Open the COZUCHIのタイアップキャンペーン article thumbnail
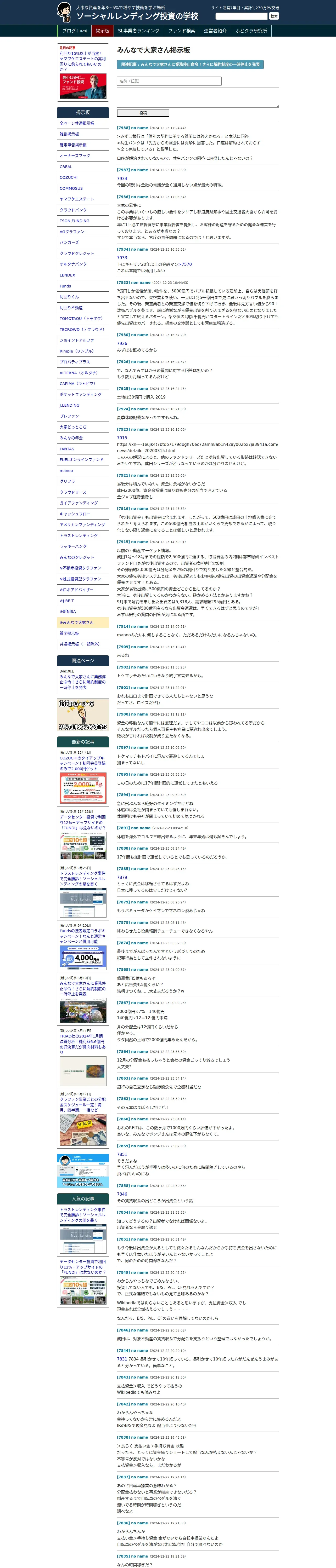Screen dimensions: 336x1568 pos(83,788)
